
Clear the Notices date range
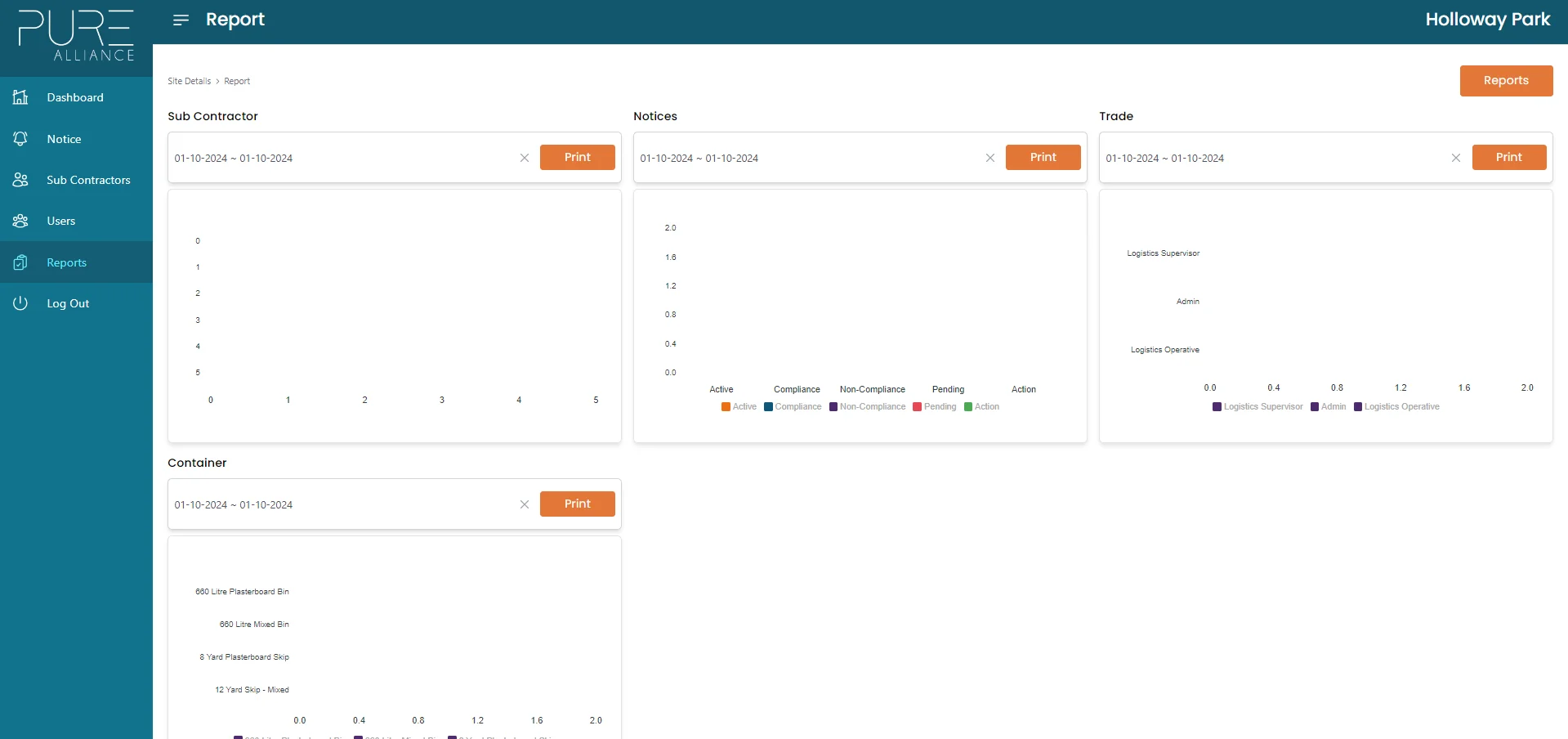point(990,158)
